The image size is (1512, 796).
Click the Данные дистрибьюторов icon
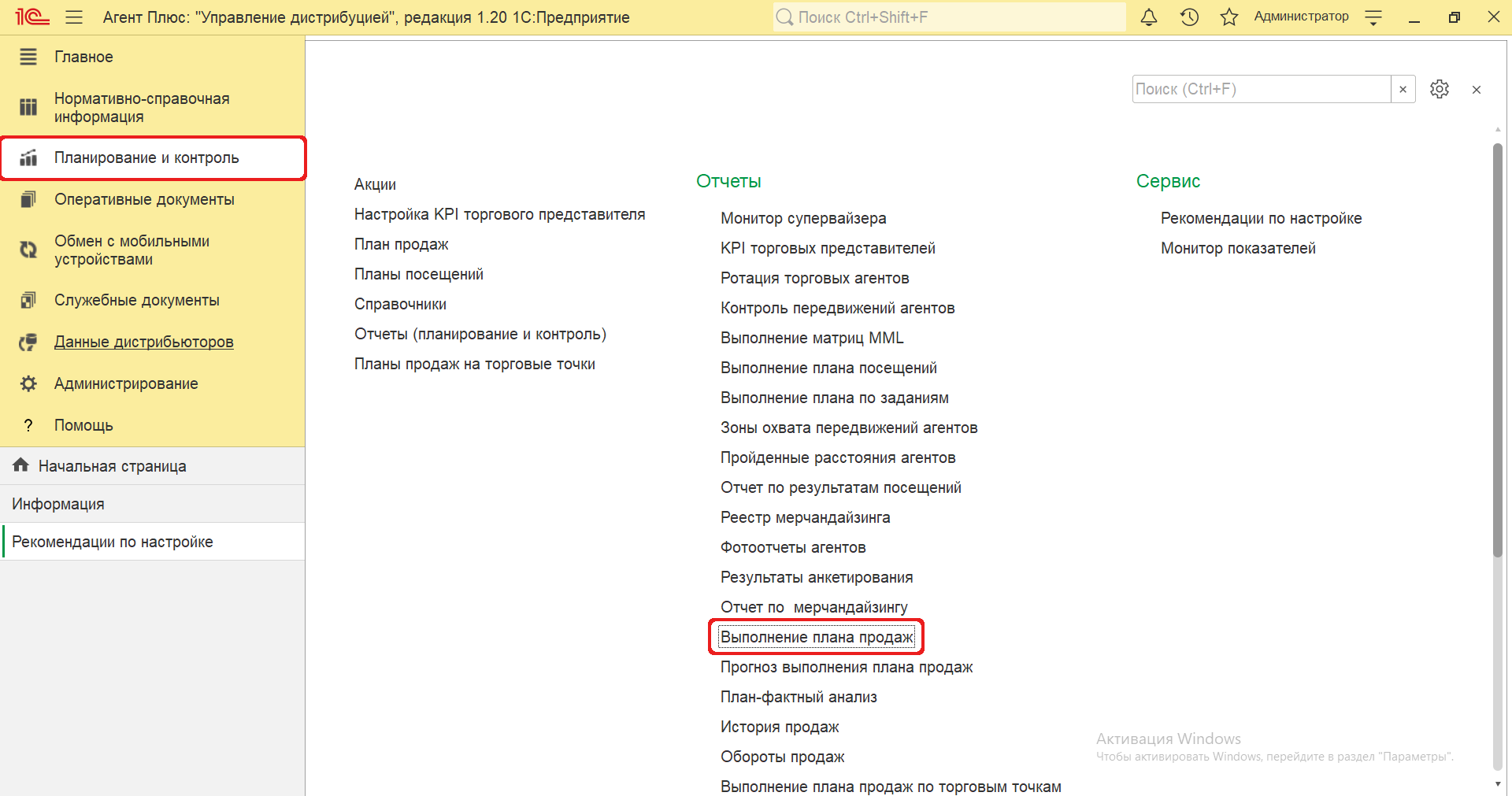[x=28, y=342]
